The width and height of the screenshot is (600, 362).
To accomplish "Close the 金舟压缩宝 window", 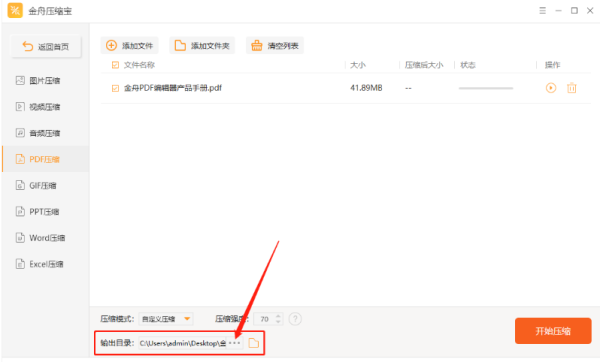I will [x=590, y=11].
